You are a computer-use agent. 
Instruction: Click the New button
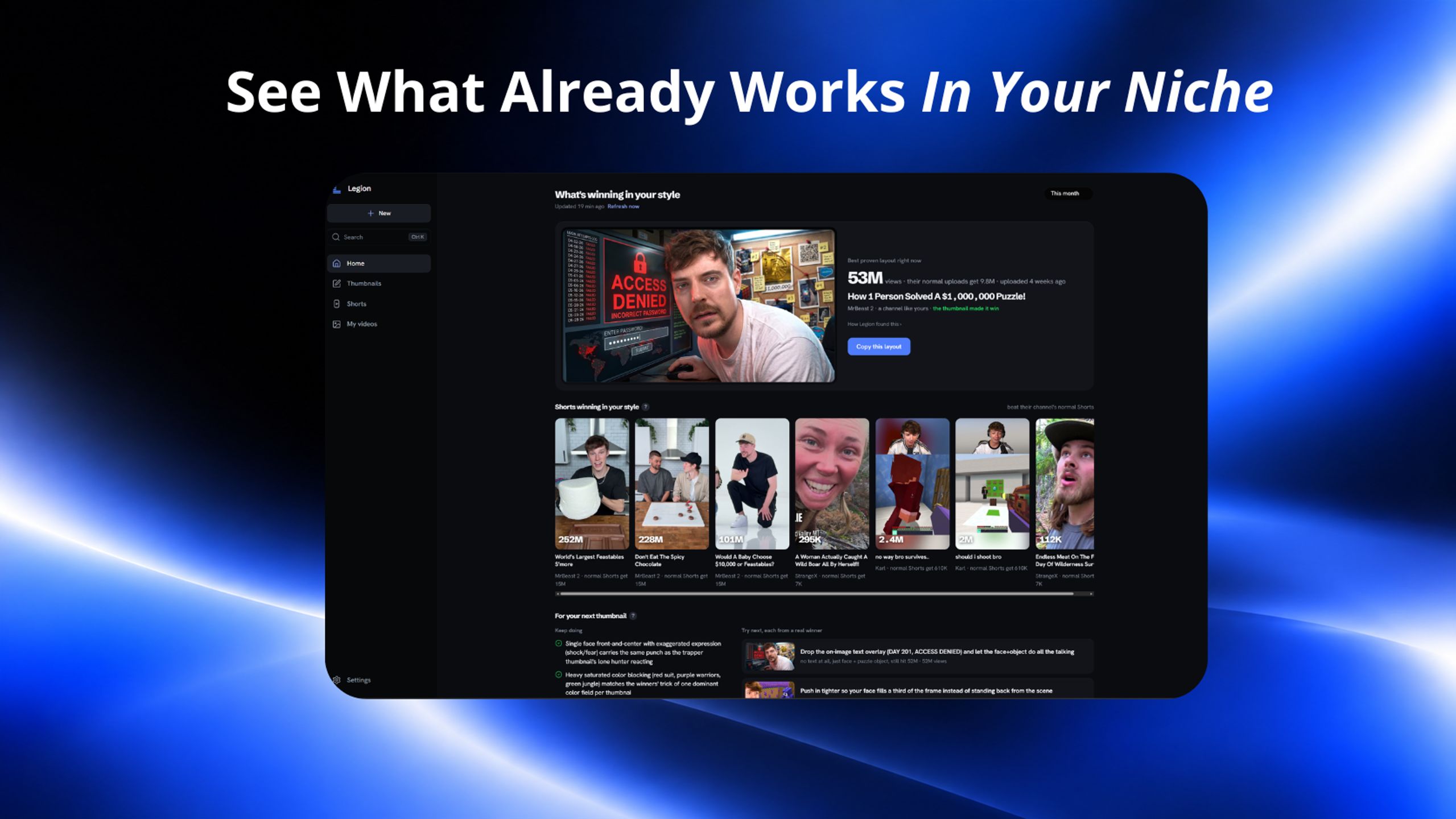pos(378,213)
